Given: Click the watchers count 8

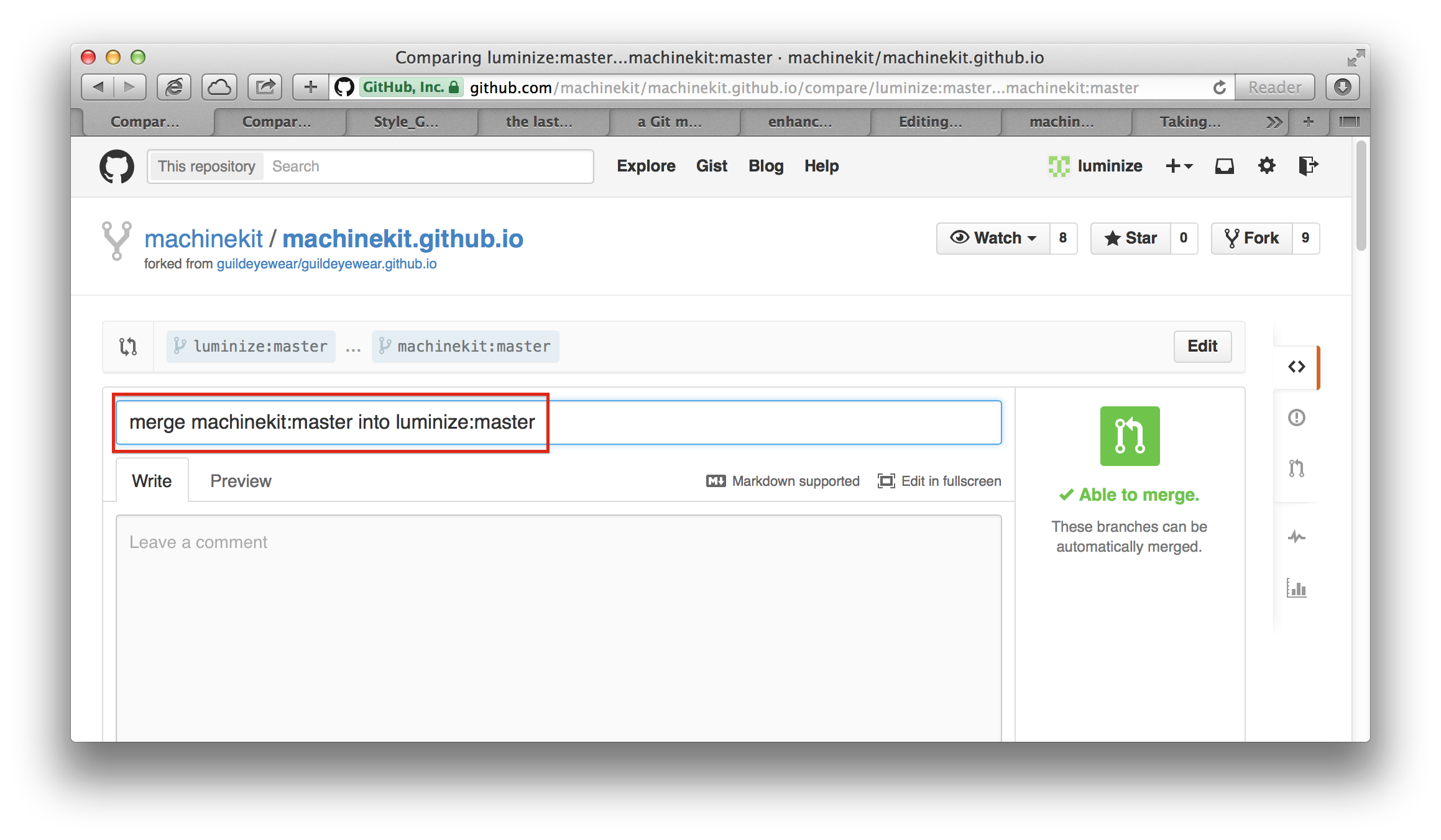Looking at the screenshot, I should pyautogui.click(x=1063, y=238).
